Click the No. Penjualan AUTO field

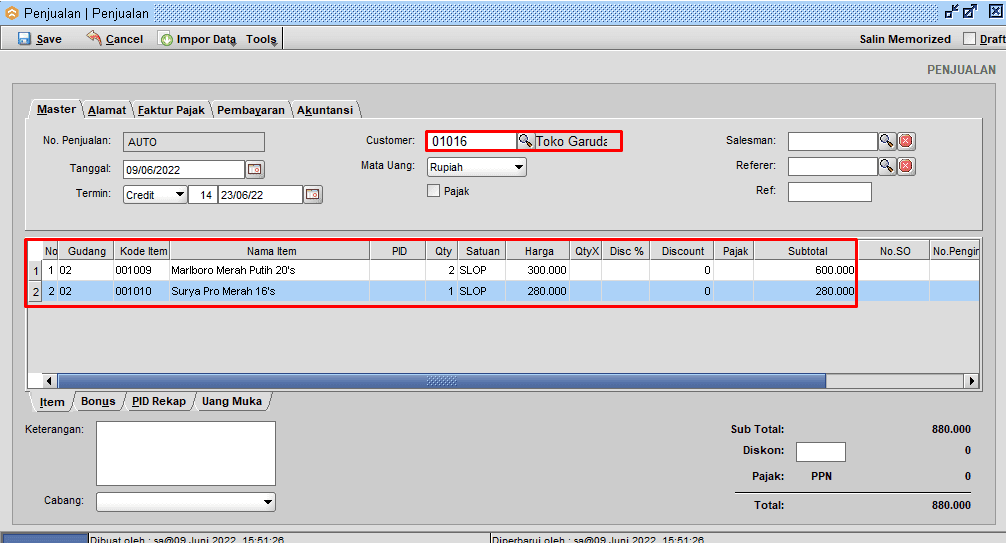coord(194,142)
